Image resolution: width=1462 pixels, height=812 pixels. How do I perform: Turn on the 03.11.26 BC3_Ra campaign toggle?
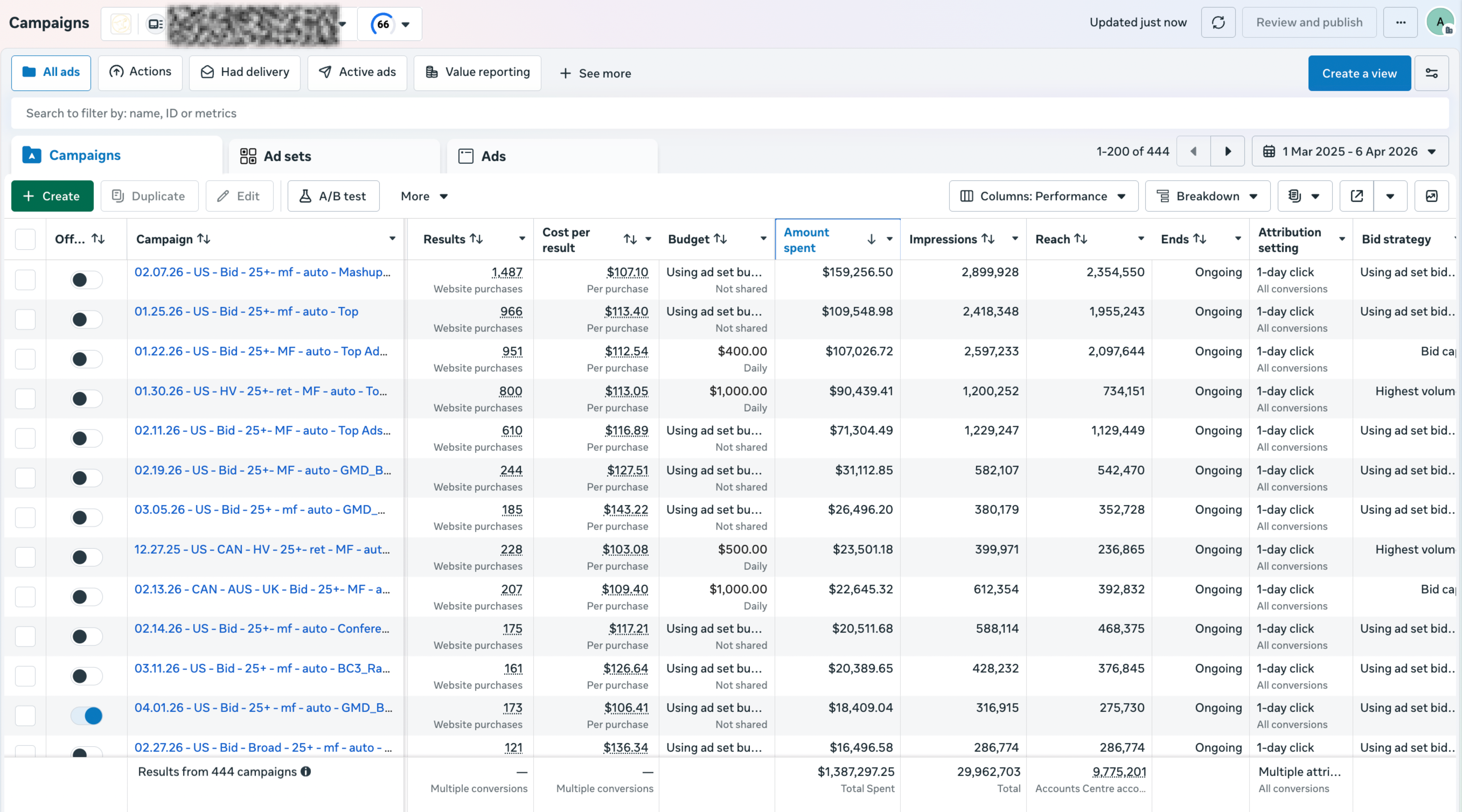pyautogui.click(x=86, y=676)
